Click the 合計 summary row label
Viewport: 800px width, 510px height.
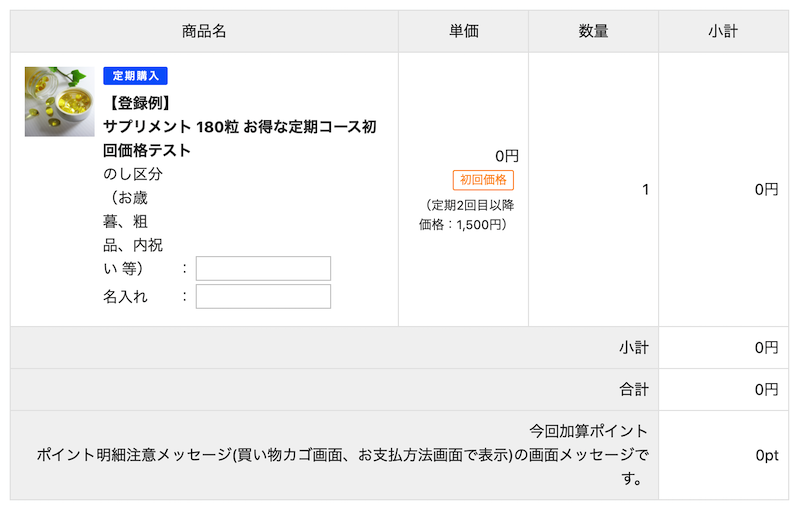coord(633,389)
